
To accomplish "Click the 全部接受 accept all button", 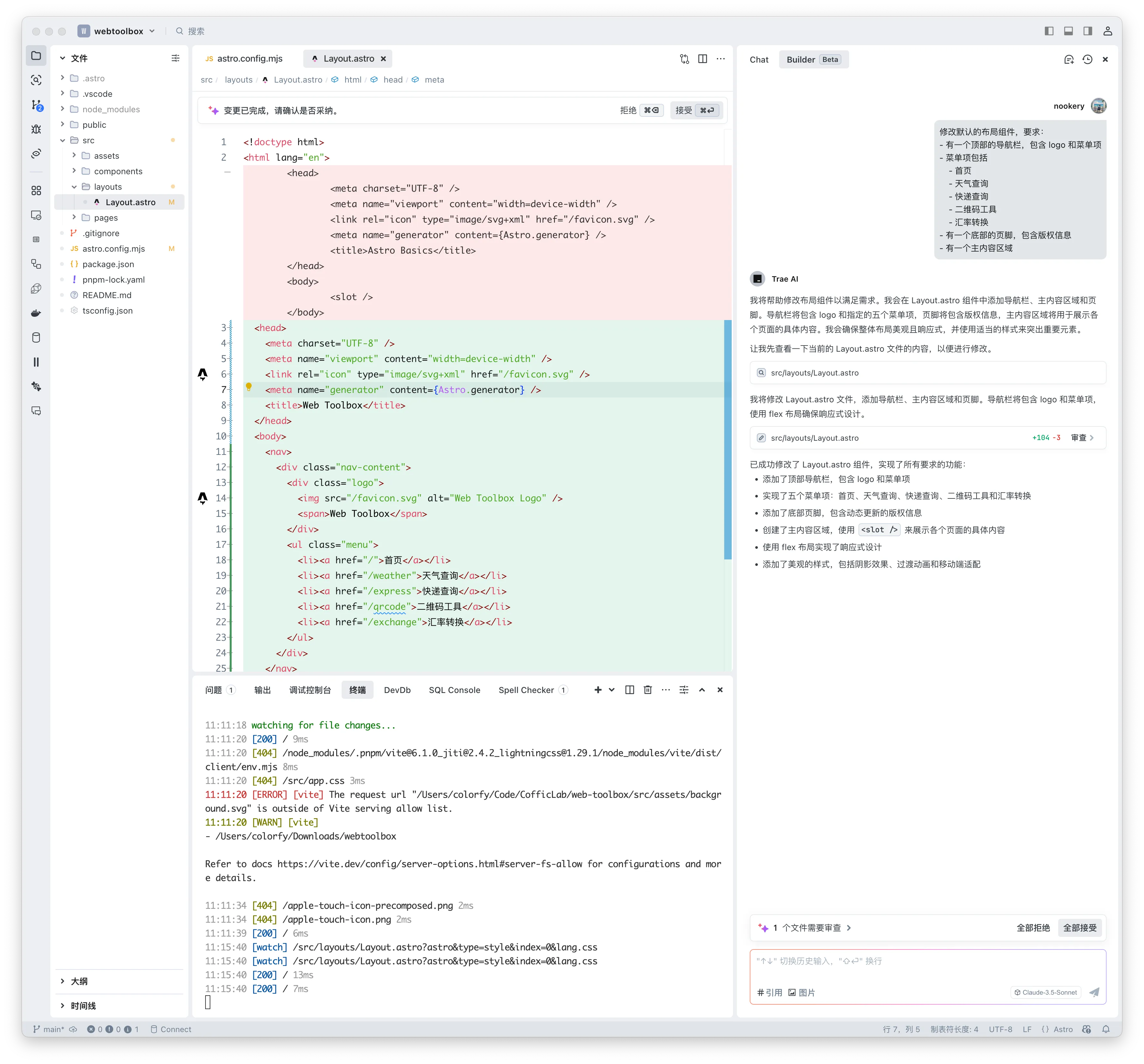I will point(1079,928).
